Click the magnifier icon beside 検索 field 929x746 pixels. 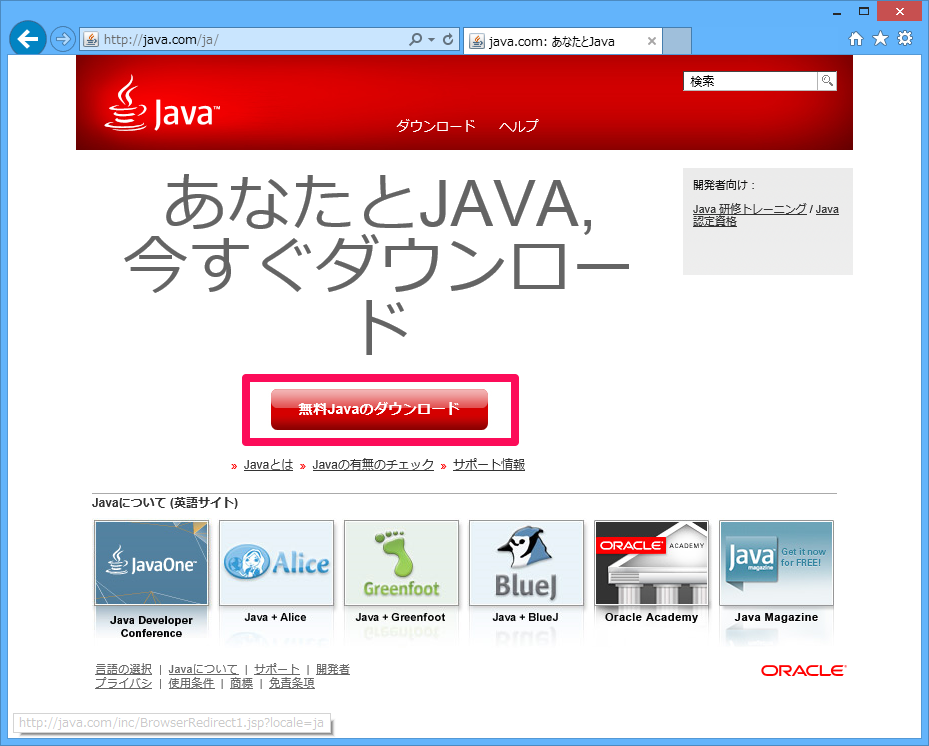click(x=827, y=81)
